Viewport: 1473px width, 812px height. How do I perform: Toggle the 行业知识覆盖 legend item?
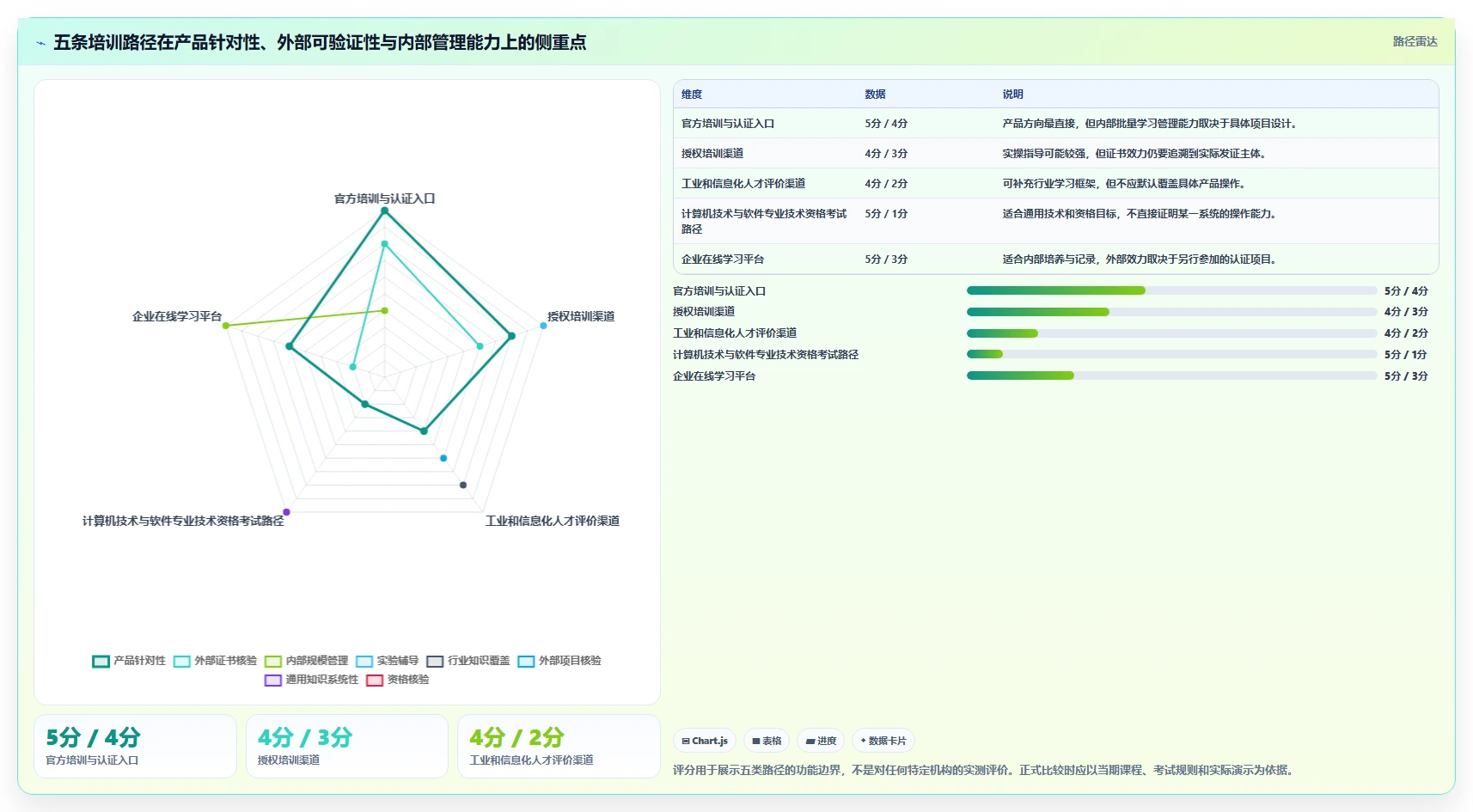[468, 661]
